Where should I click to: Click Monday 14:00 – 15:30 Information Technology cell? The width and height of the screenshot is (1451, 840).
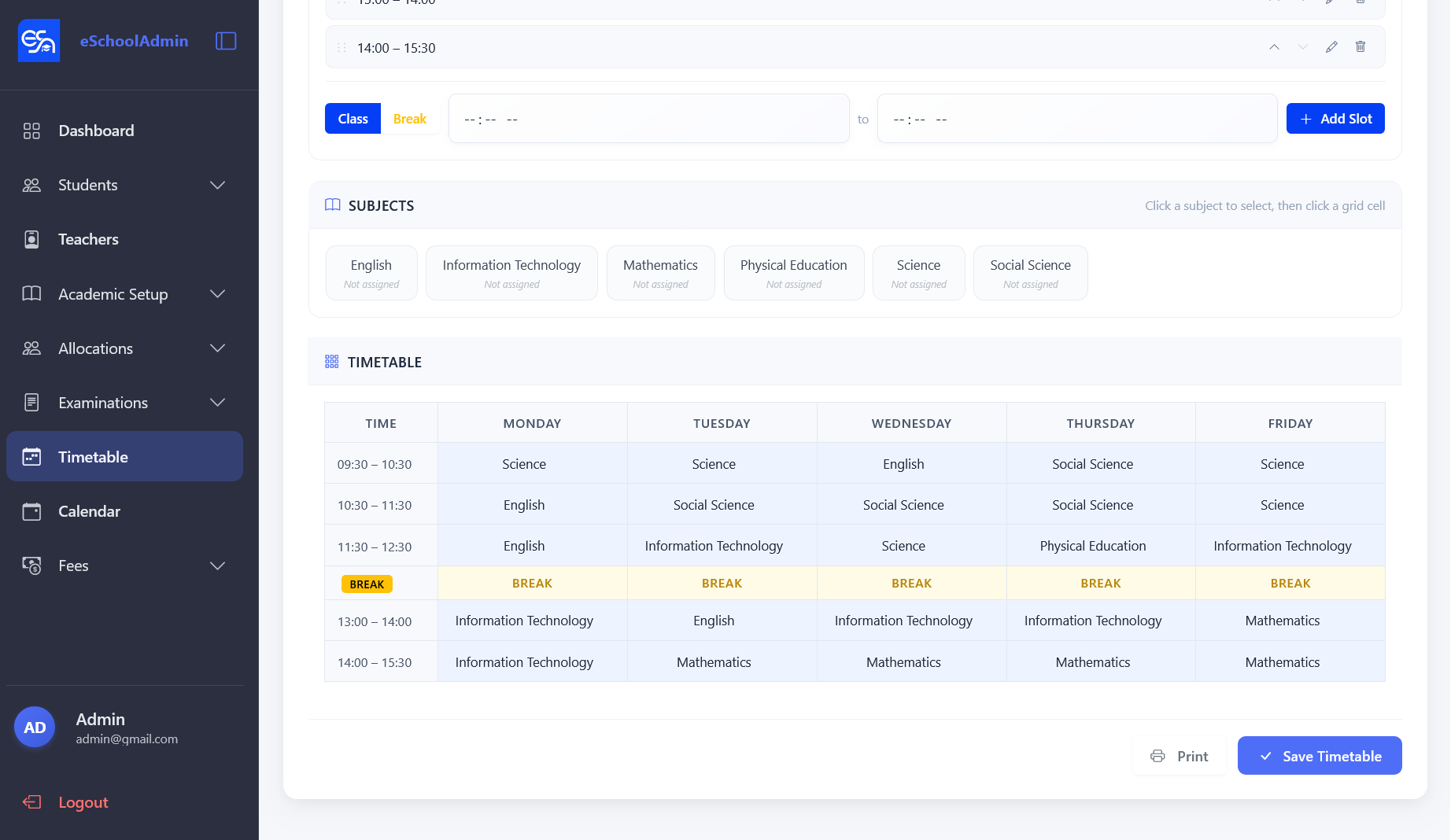[x=533, y=661]
